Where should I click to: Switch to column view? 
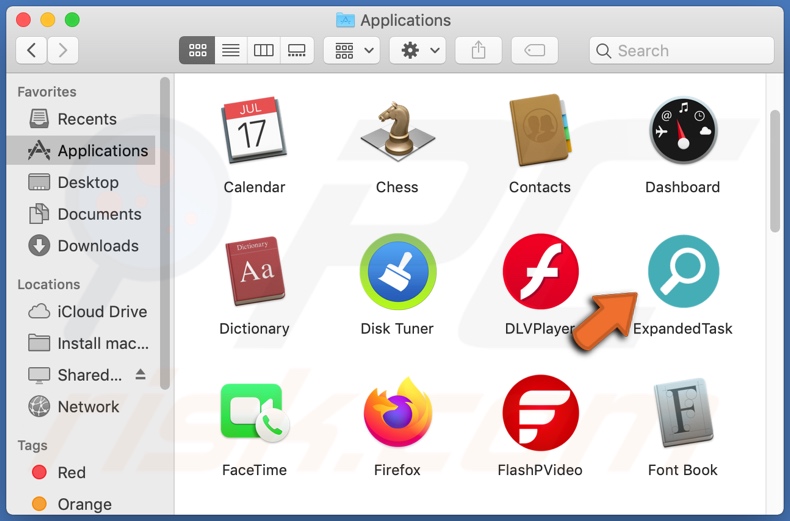(264, 50)
